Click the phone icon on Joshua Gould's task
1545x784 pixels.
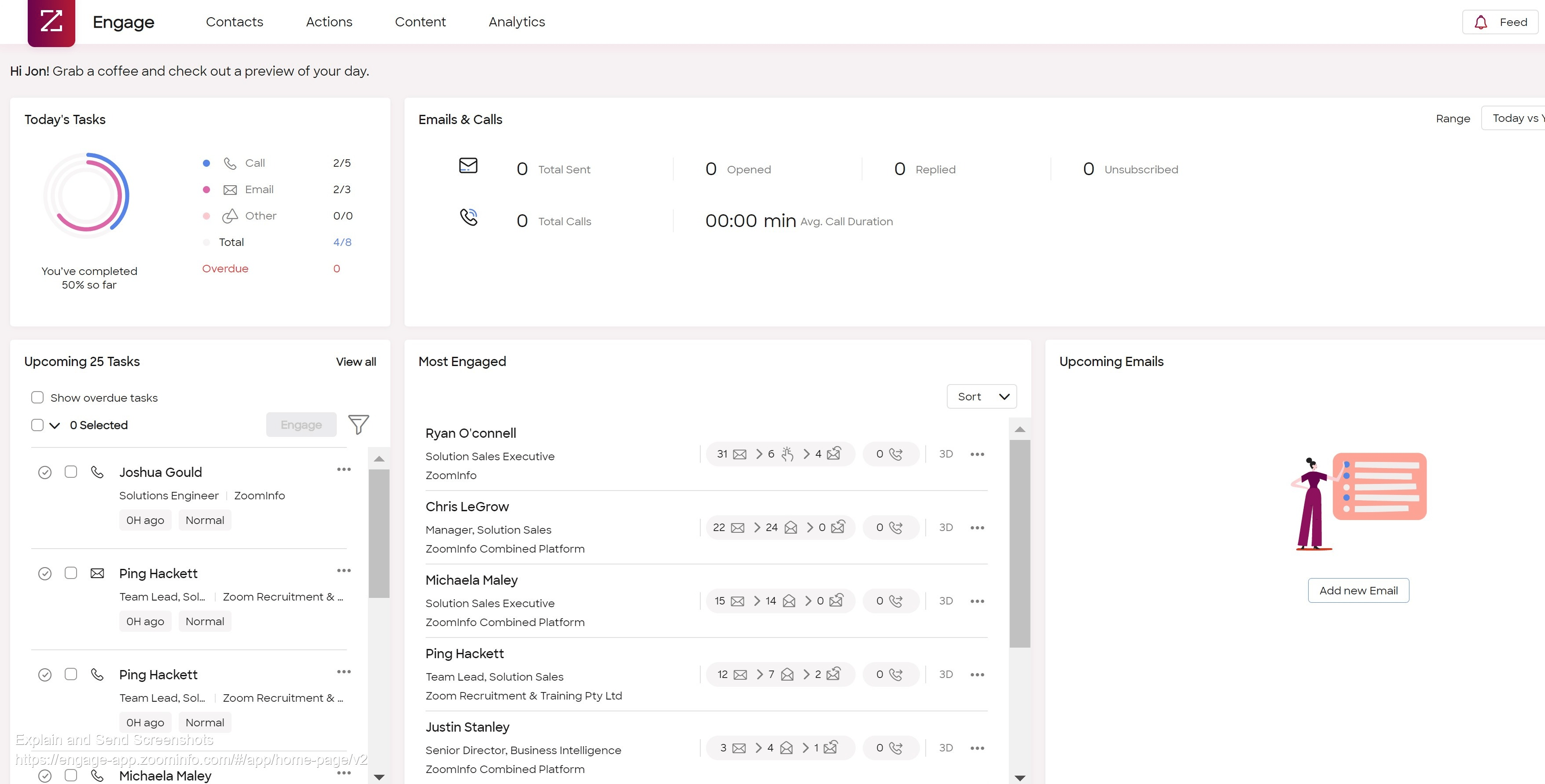click(97, 472)
